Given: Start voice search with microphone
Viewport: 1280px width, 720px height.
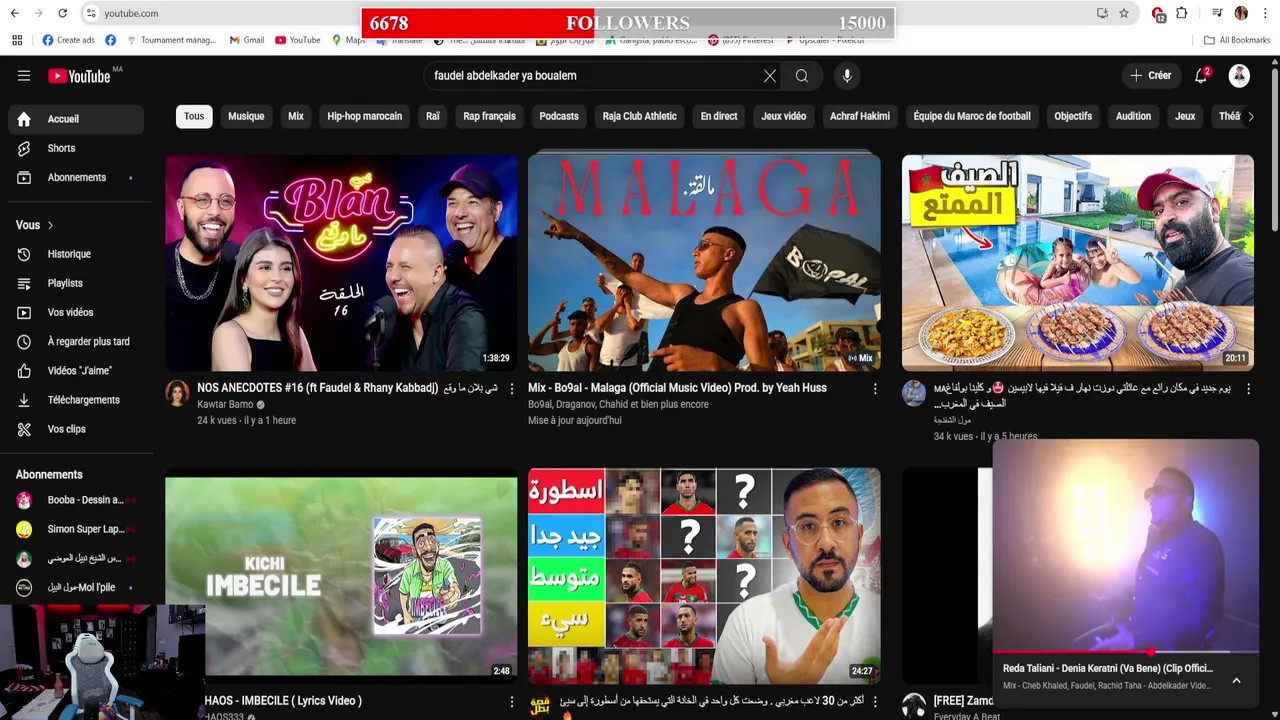Looking at the screenshot, I should [x=847, y=76].
